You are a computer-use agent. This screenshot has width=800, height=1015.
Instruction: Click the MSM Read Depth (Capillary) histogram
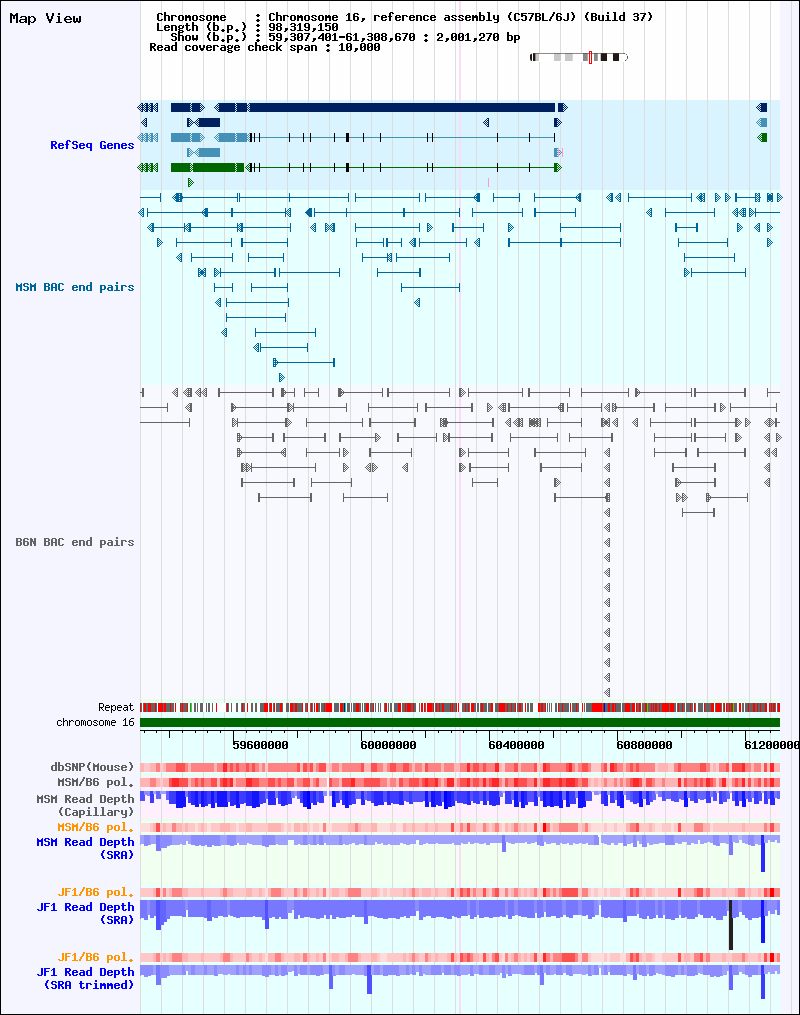coord(460,799)
